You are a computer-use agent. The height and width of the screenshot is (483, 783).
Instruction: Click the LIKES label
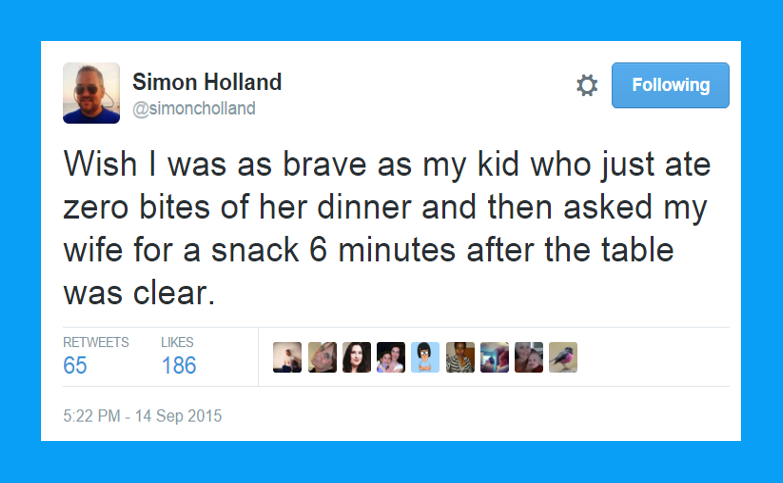click(177, 342)
